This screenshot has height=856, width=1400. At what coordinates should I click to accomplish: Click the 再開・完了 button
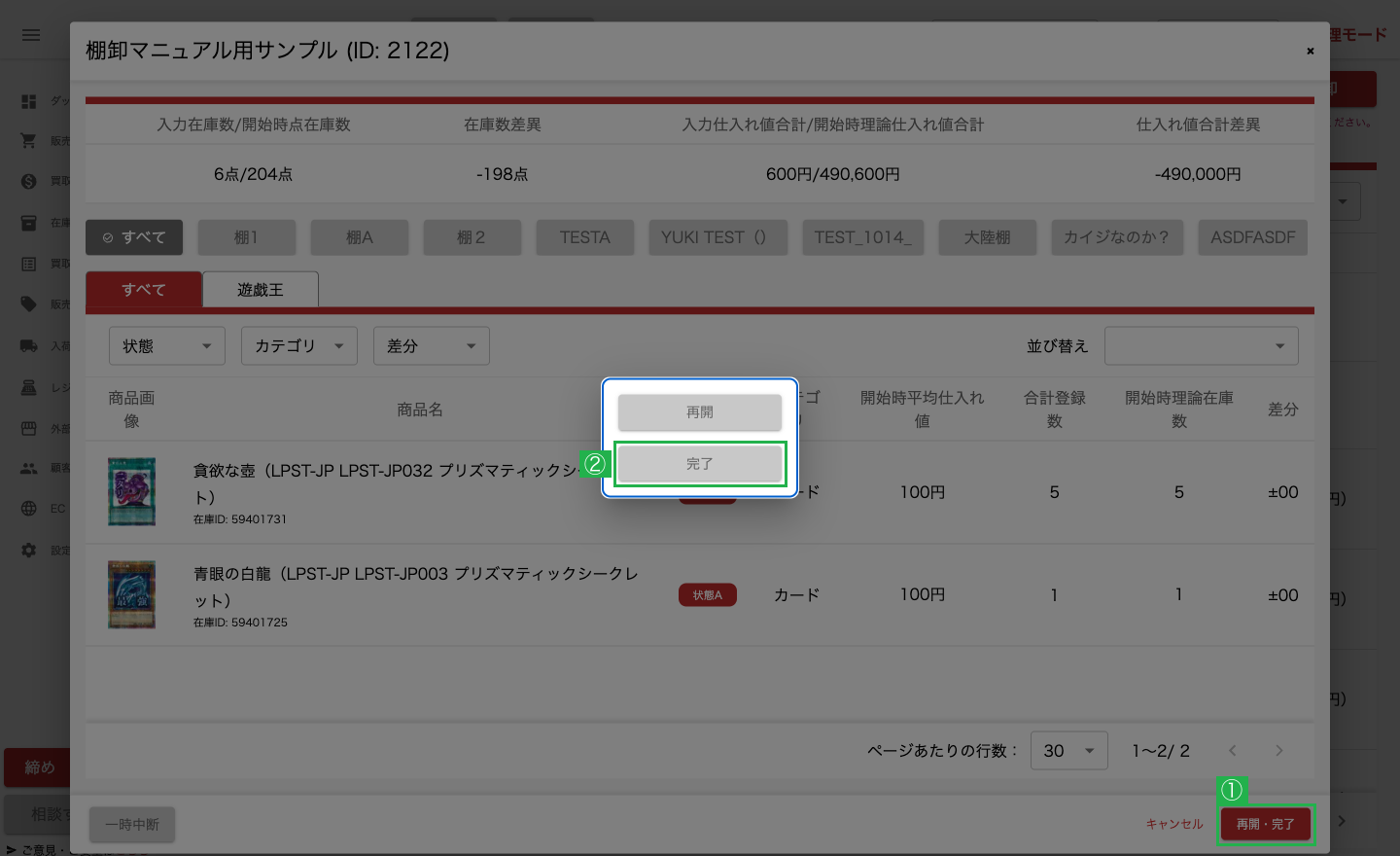[1266, 824]
